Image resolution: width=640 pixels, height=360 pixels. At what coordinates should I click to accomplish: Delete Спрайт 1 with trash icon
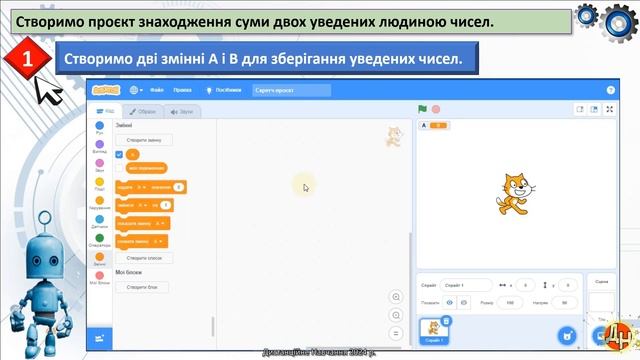coord(446,321)
